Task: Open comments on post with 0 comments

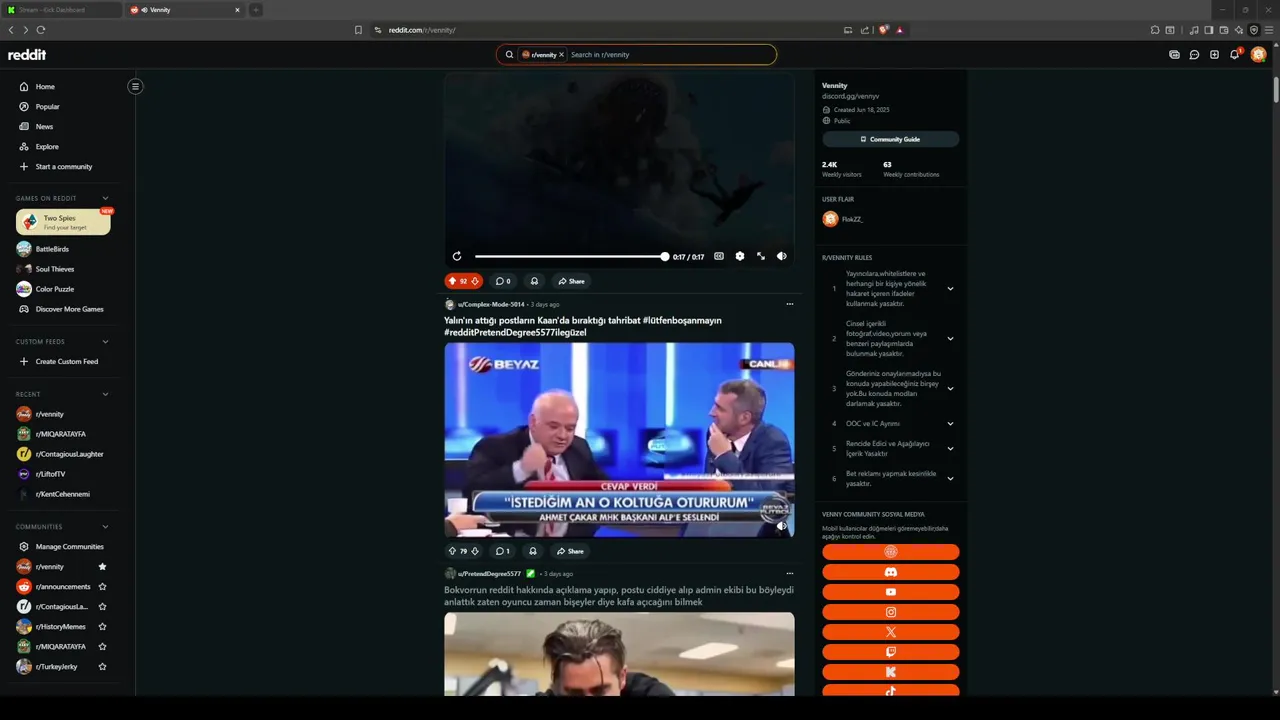Action: [x=503, y=281]
